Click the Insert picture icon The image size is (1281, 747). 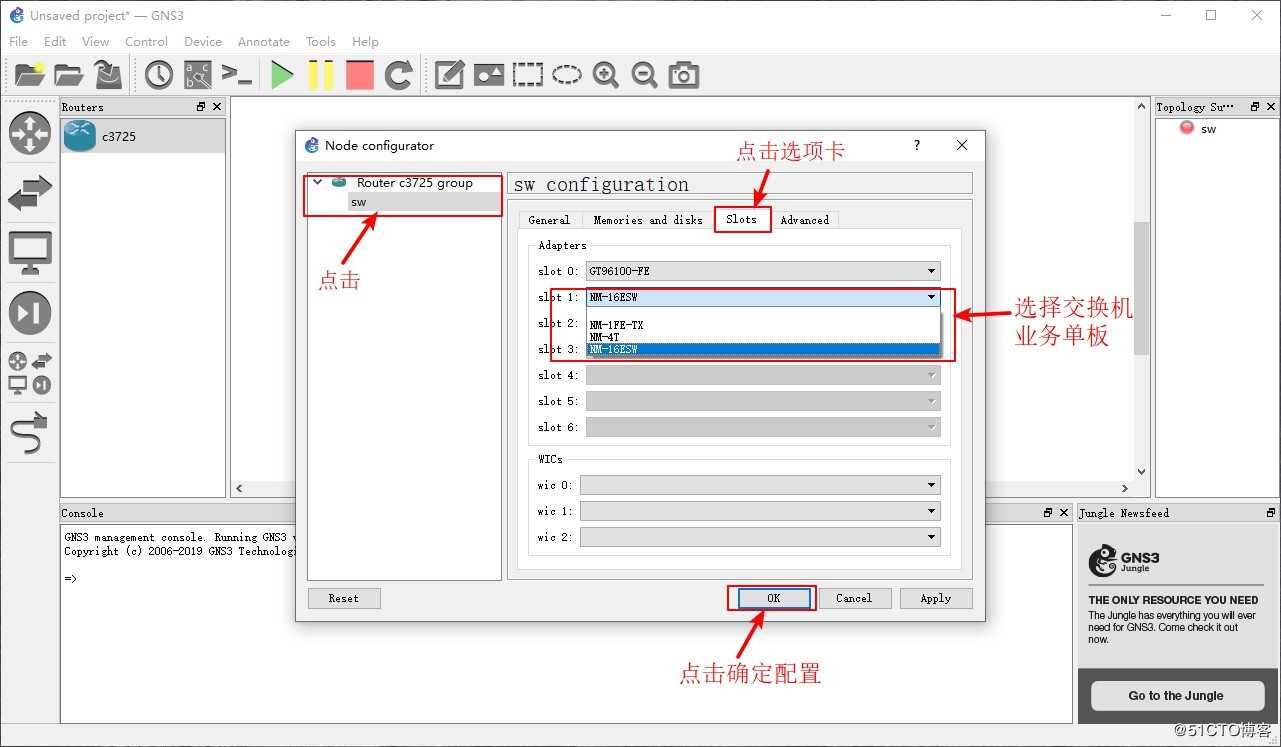[488, 74]
